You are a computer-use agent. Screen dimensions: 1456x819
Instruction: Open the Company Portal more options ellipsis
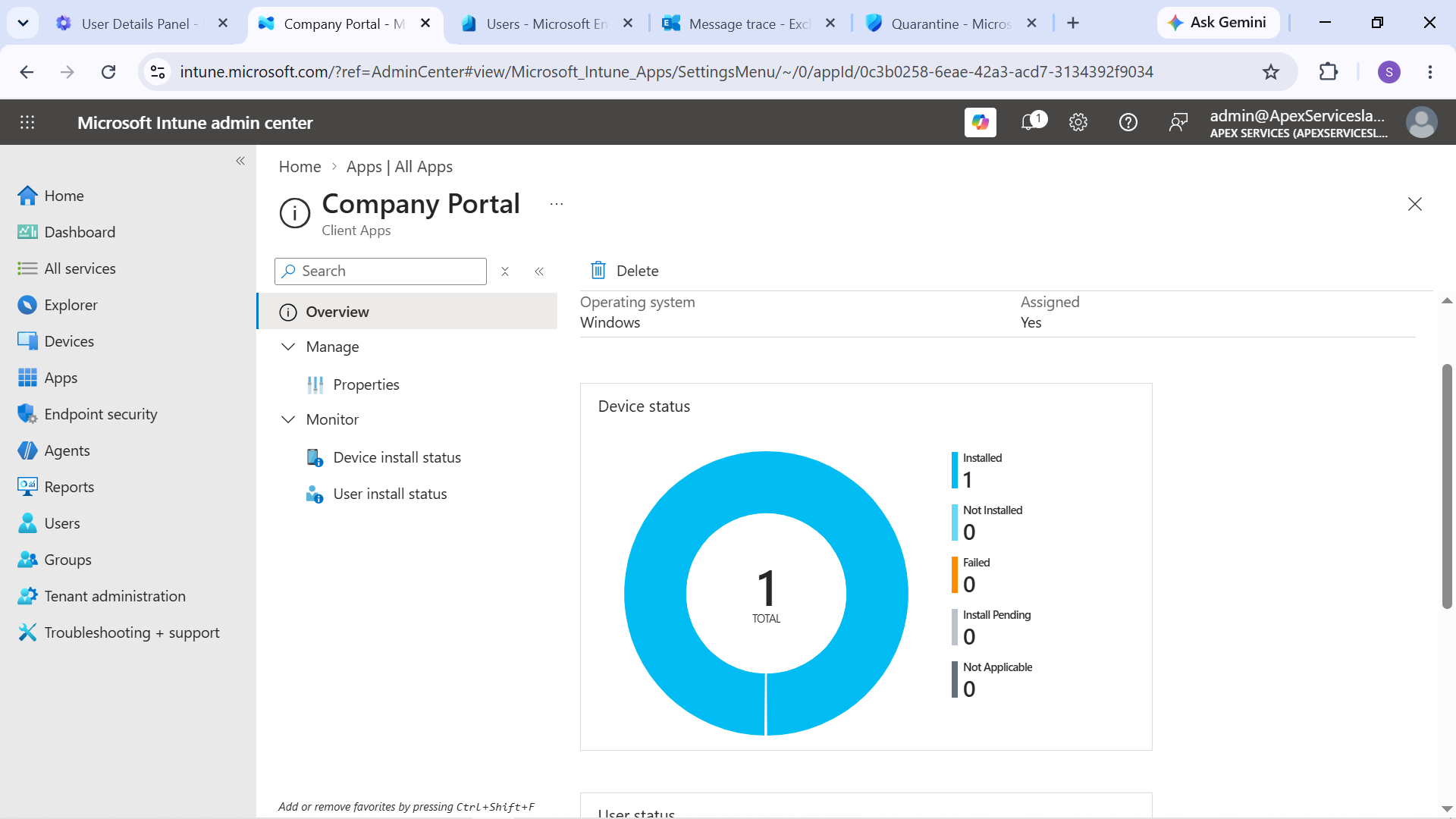pos(557,204)
